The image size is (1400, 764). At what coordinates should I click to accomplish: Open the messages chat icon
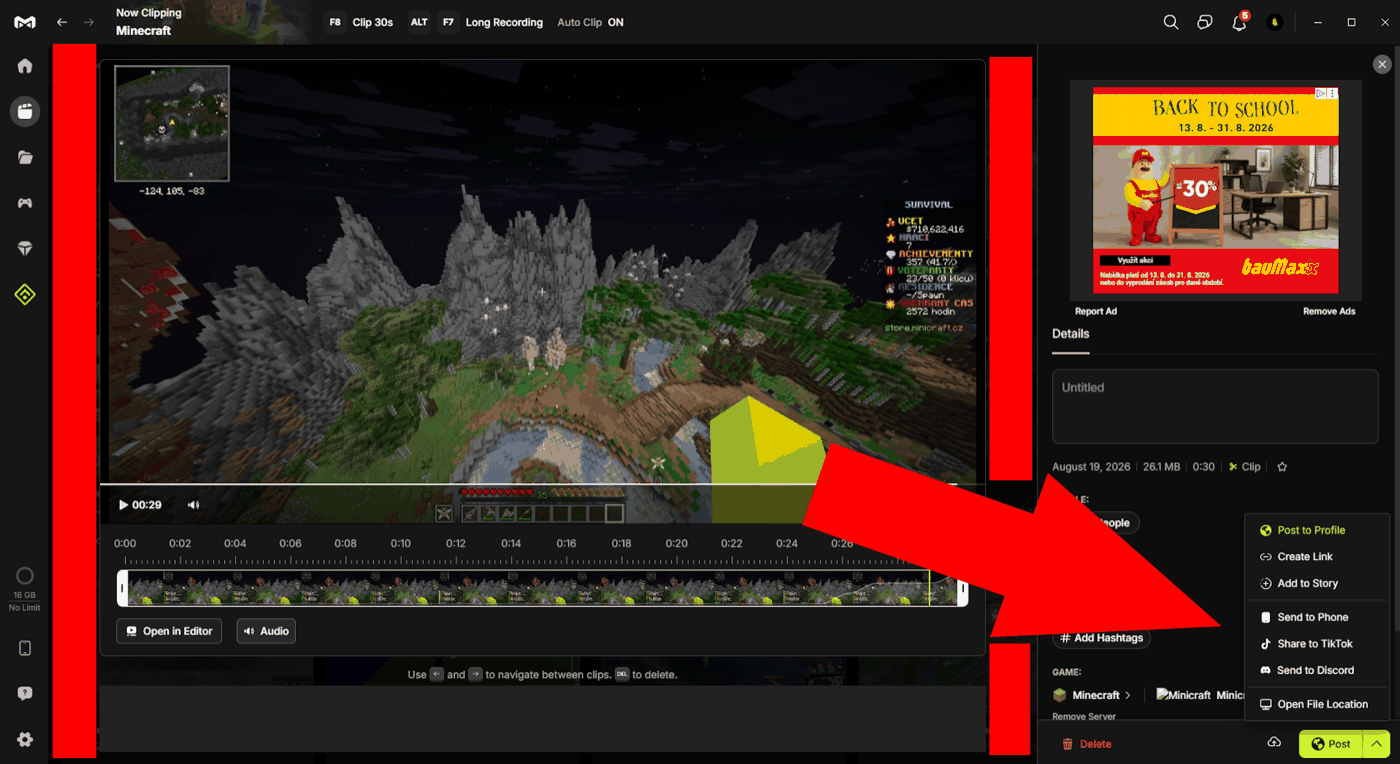1205,22
